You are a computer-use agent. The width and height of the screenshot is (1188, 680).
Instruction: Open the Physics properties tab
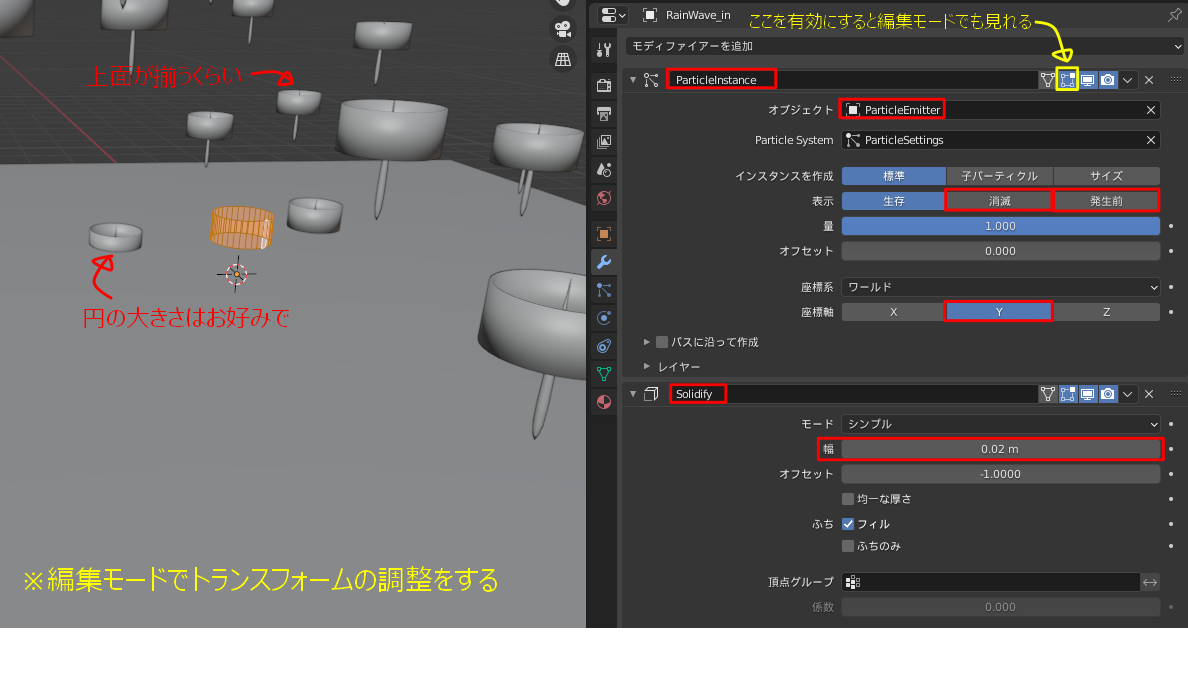[x=602, y=318]
